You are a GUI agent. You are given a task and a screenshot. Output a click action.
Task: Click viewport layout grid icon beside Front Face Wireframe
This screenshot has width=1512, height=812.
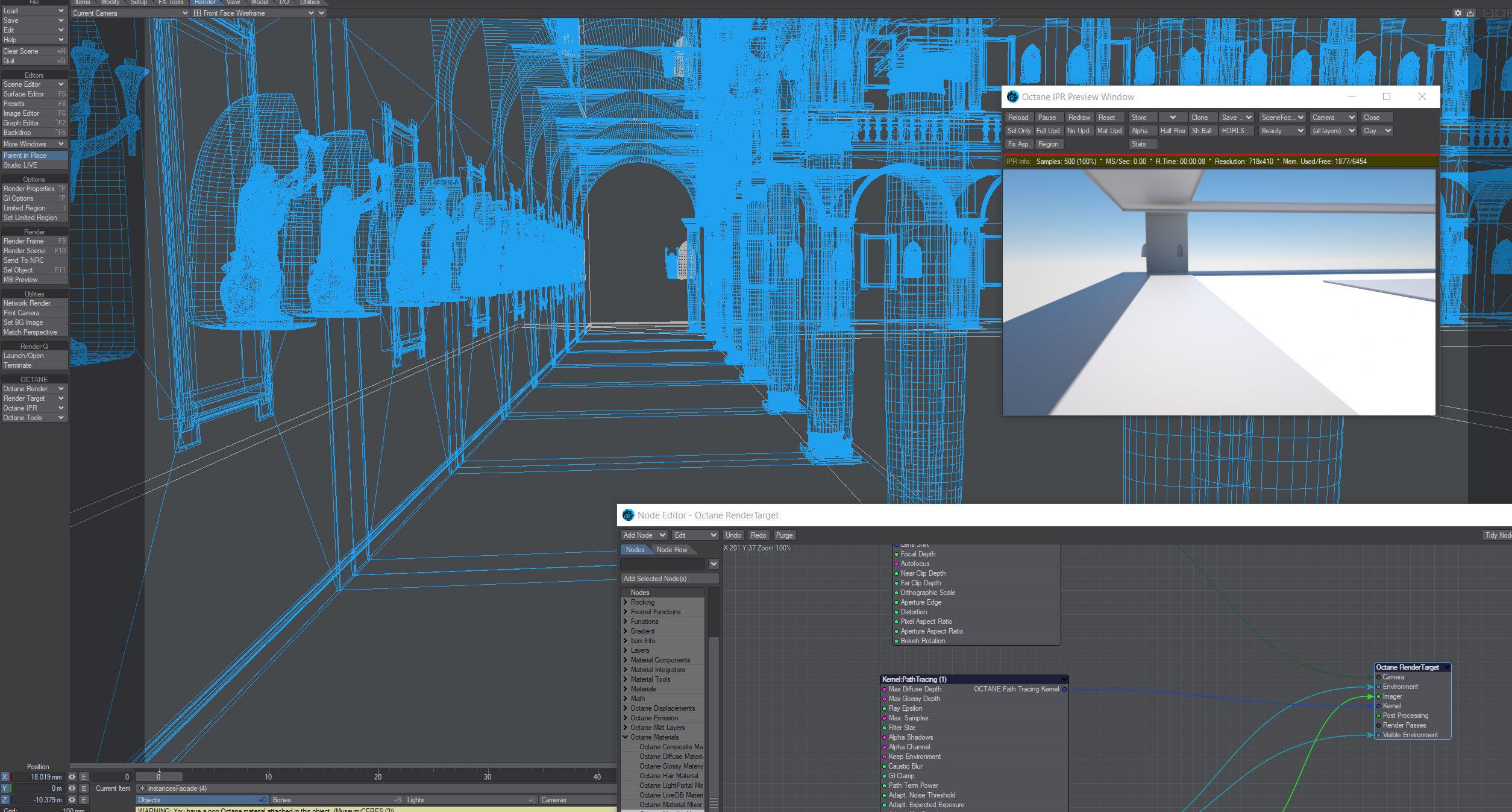click(x=197, y=13)
